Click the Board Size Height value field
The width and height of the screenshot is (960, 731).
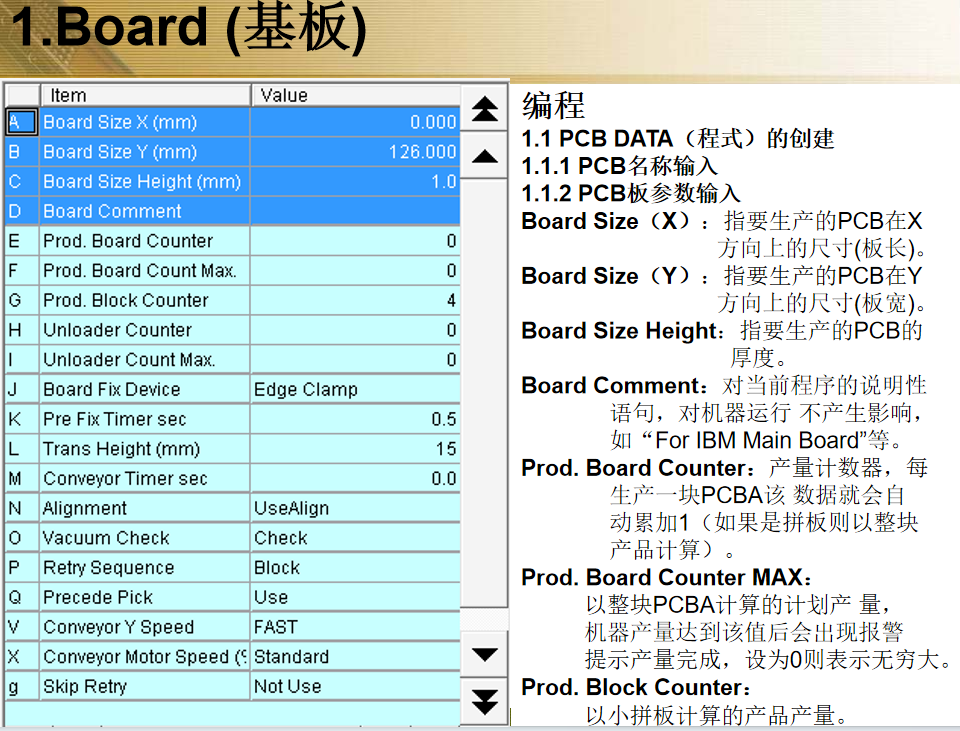tap(355, 182)
